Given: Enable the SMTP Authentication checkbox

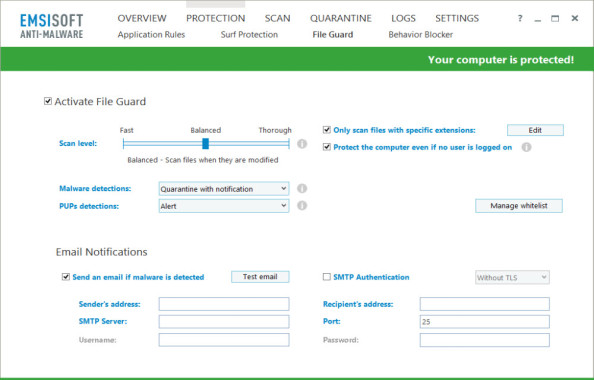Looking at the screenshot, I should [x=327, y=277].
